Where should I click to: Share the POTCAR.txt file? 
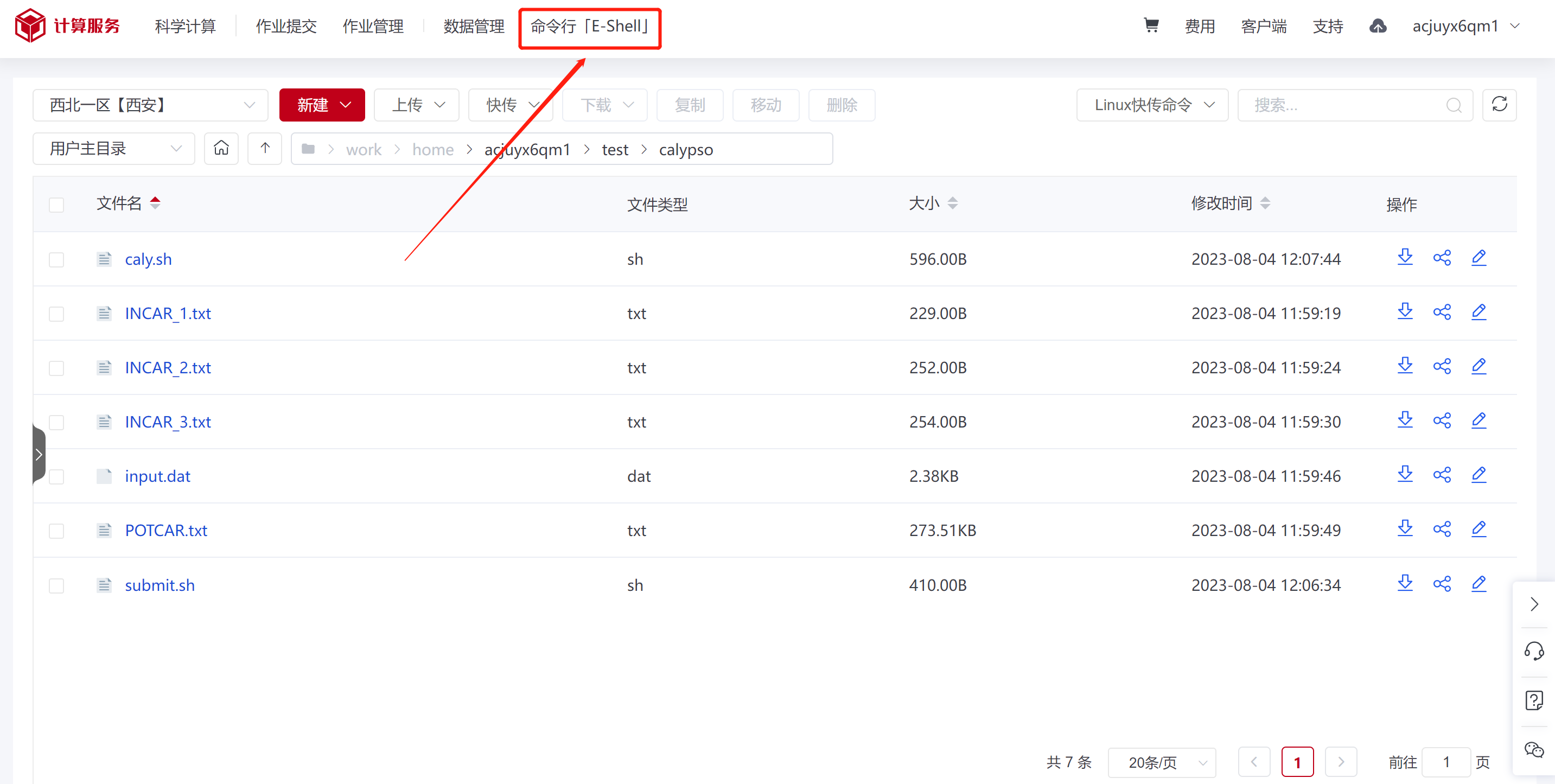tap(1442, 530)
